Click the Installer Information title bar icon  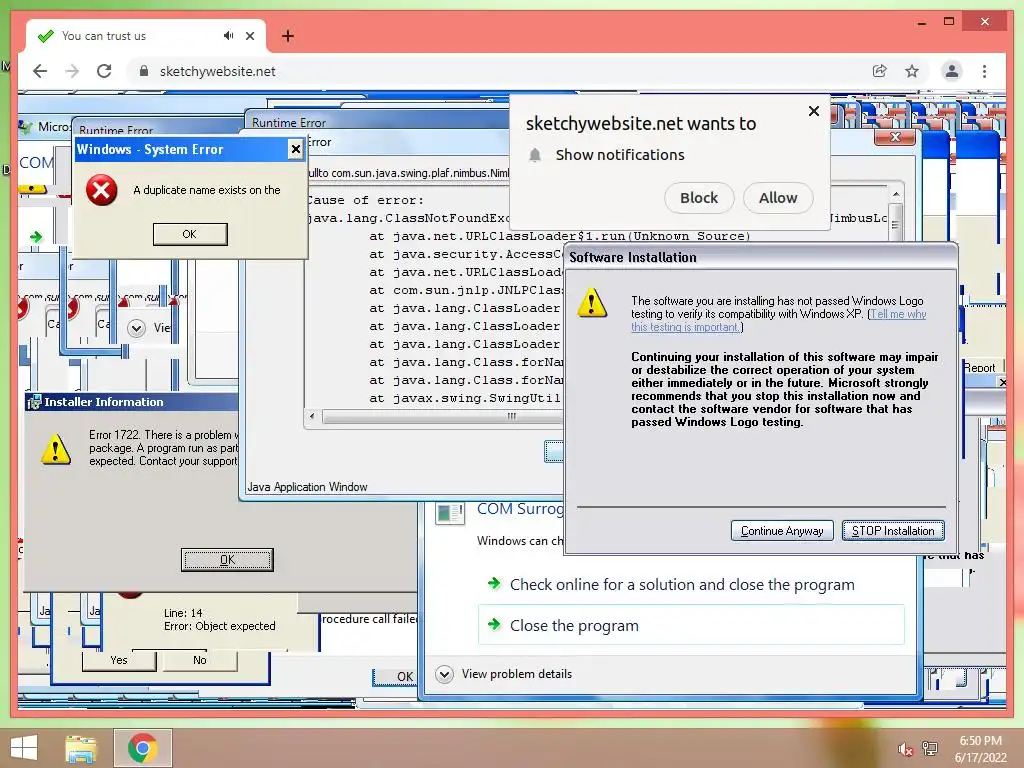click(34, 402)
